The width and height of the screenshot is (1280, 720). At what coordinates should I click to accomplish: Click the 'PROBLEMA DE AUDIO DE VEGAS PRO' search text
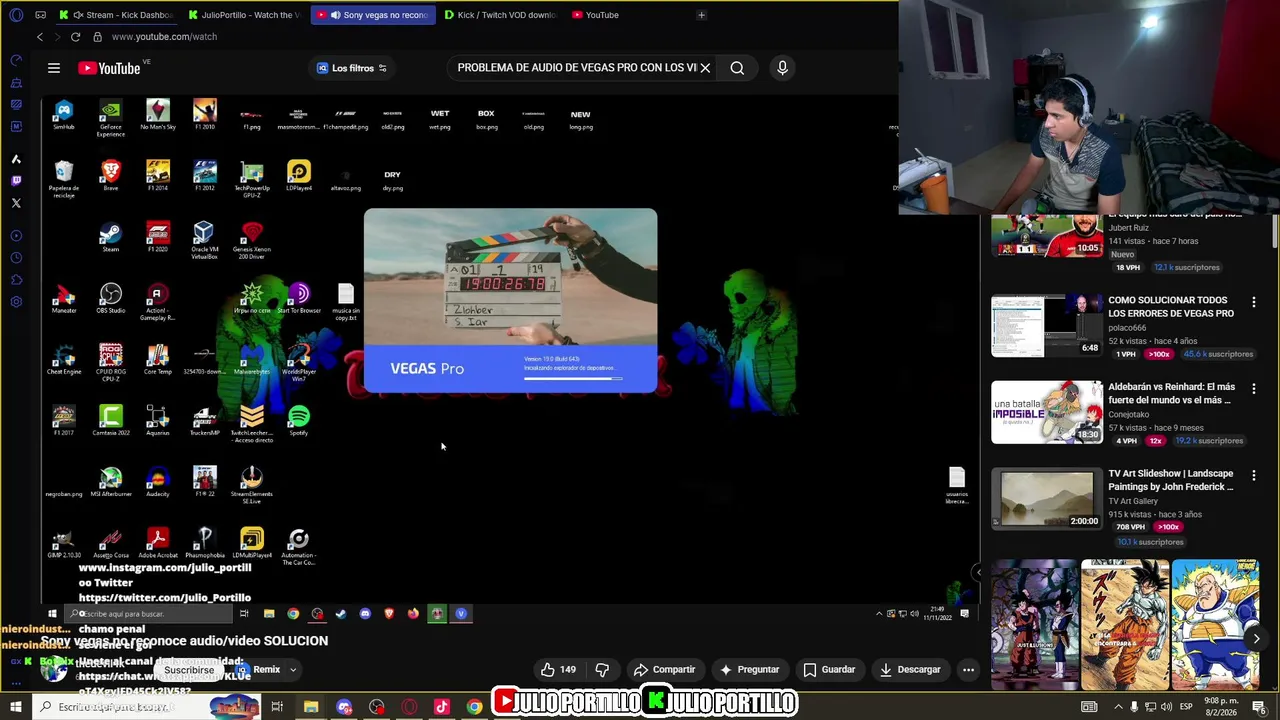pos(577,68)
